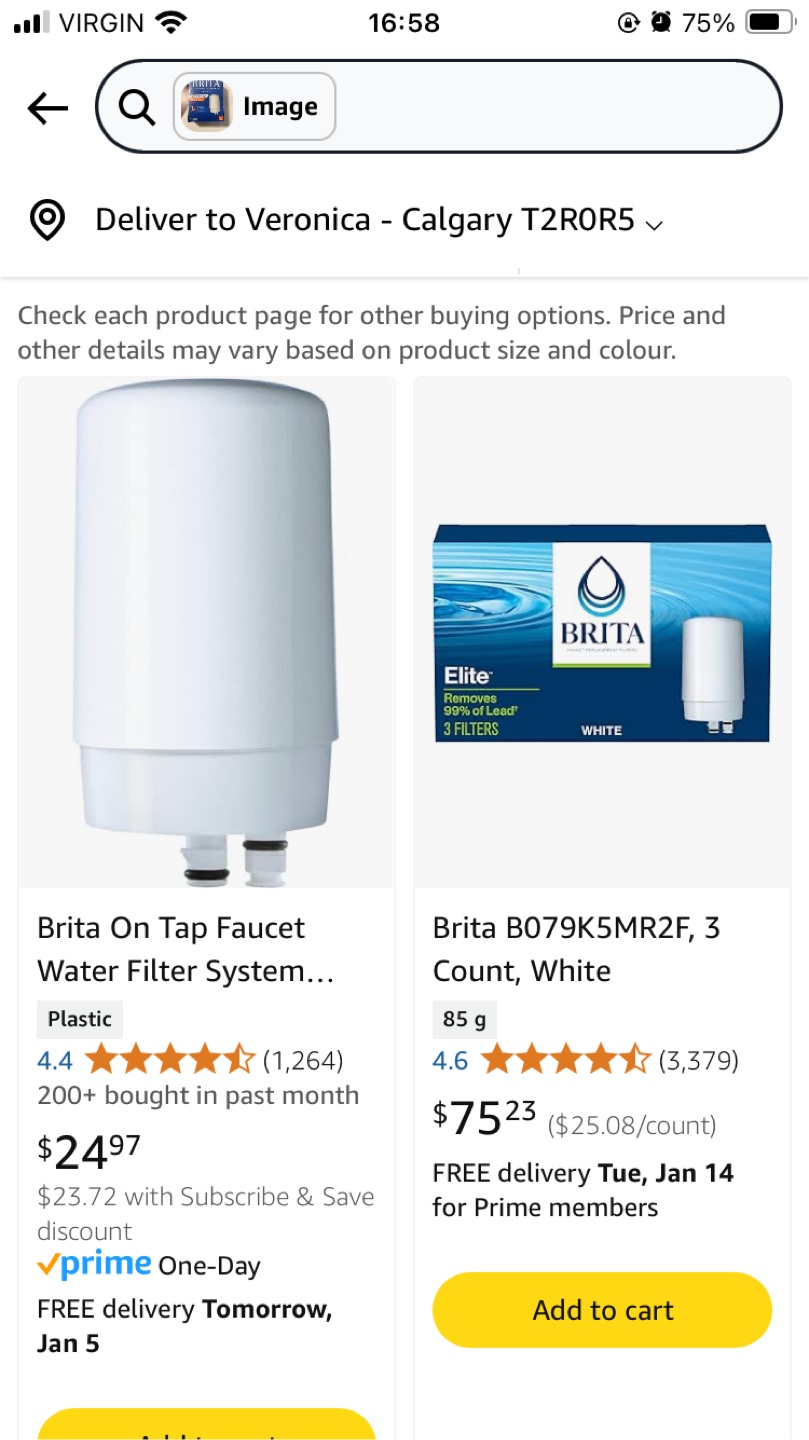Open the 1,264 reviews count
The width and height of the screenshot is (809, 1440).
tap(303, 1060)
